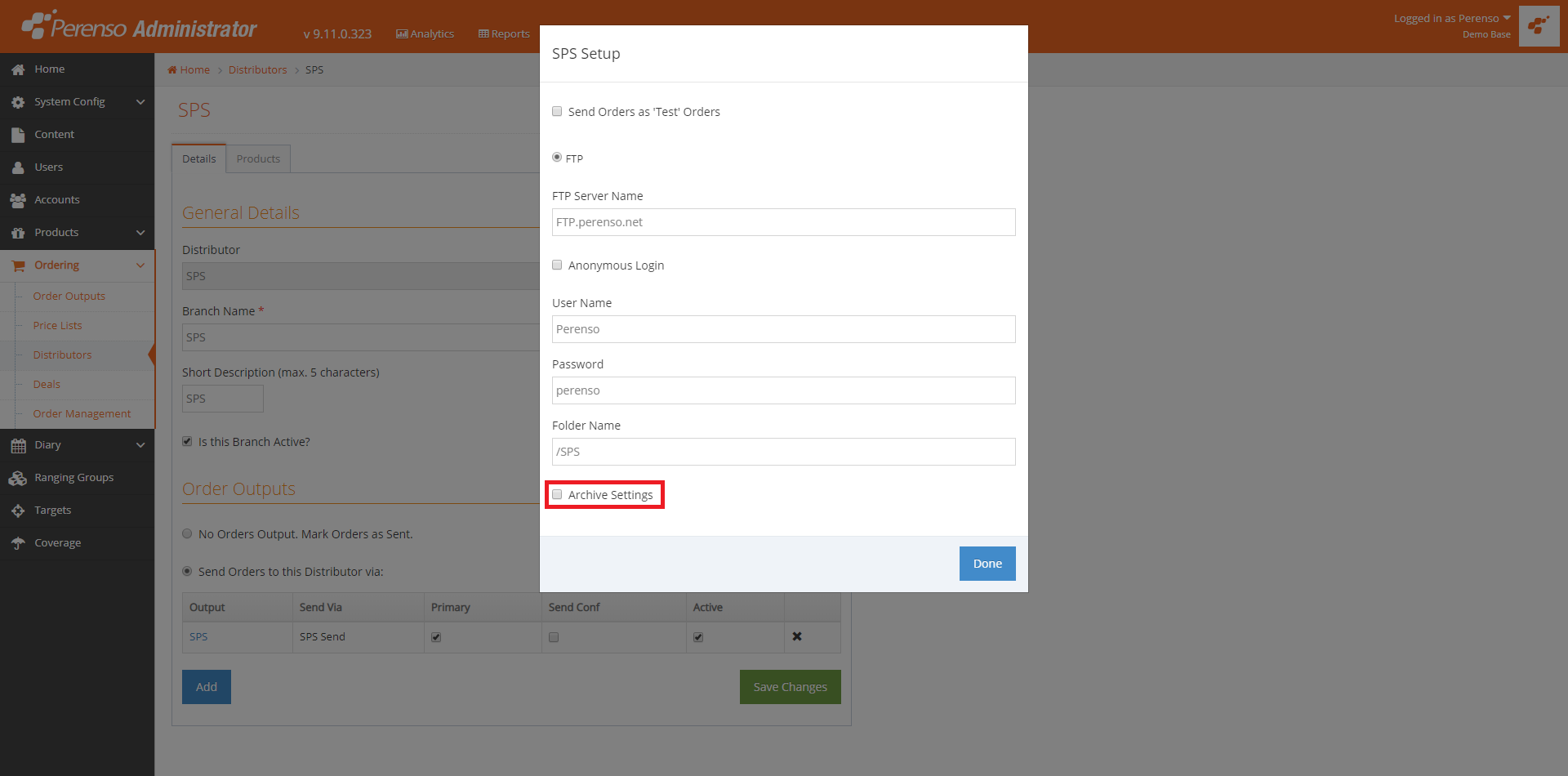This screenshot has width=1568, height=776.
Task: Click the Save Changes button
Action: 791,687
